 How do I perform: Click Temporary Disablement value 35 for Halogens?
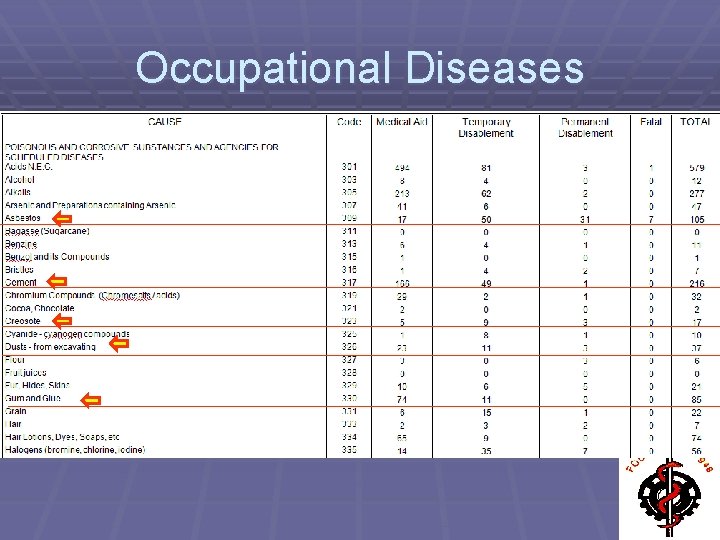486,451
